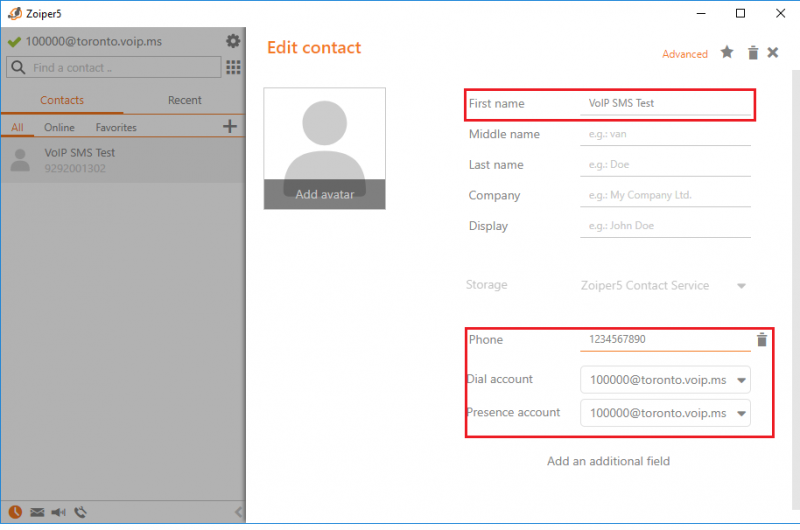This screenshot has width=800, height=530.
Task: Click the Last name field
Action: (665, 165)
